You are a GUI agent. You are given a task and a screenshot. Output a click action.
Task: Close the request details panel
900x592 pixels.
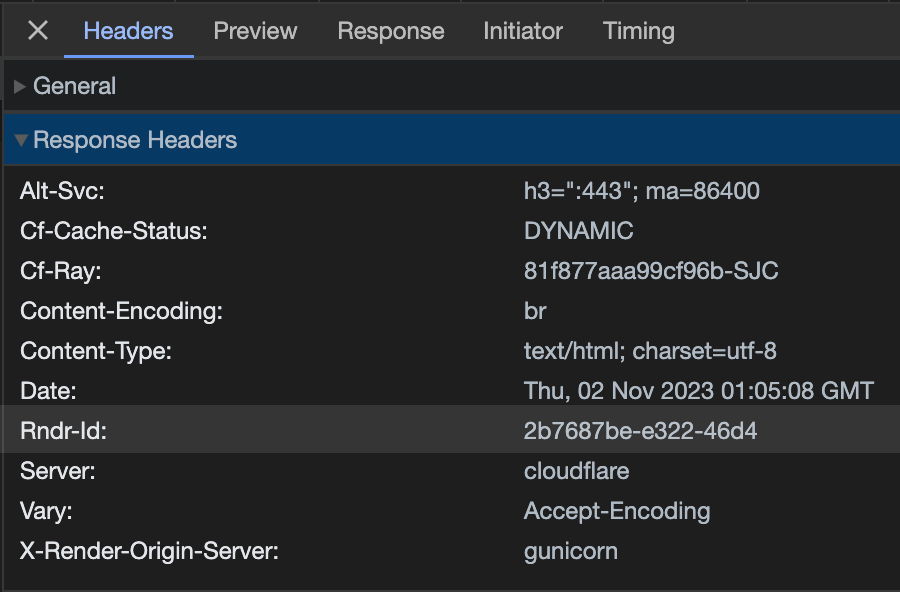click(x=37, y=30)
